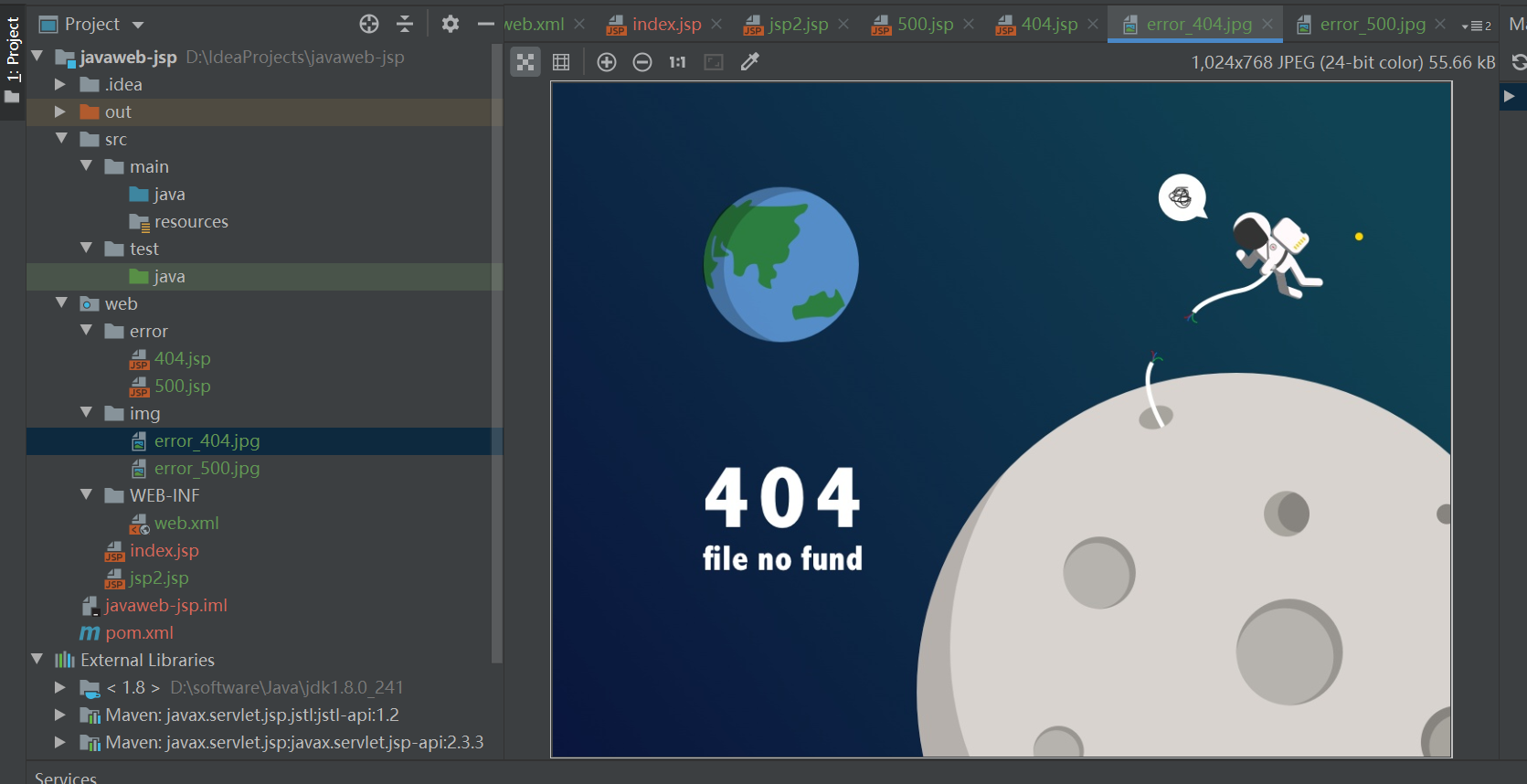This screenshot has width=1527, height=784.
Task: Collapse External Libraries node
Action: click(37, 660)
